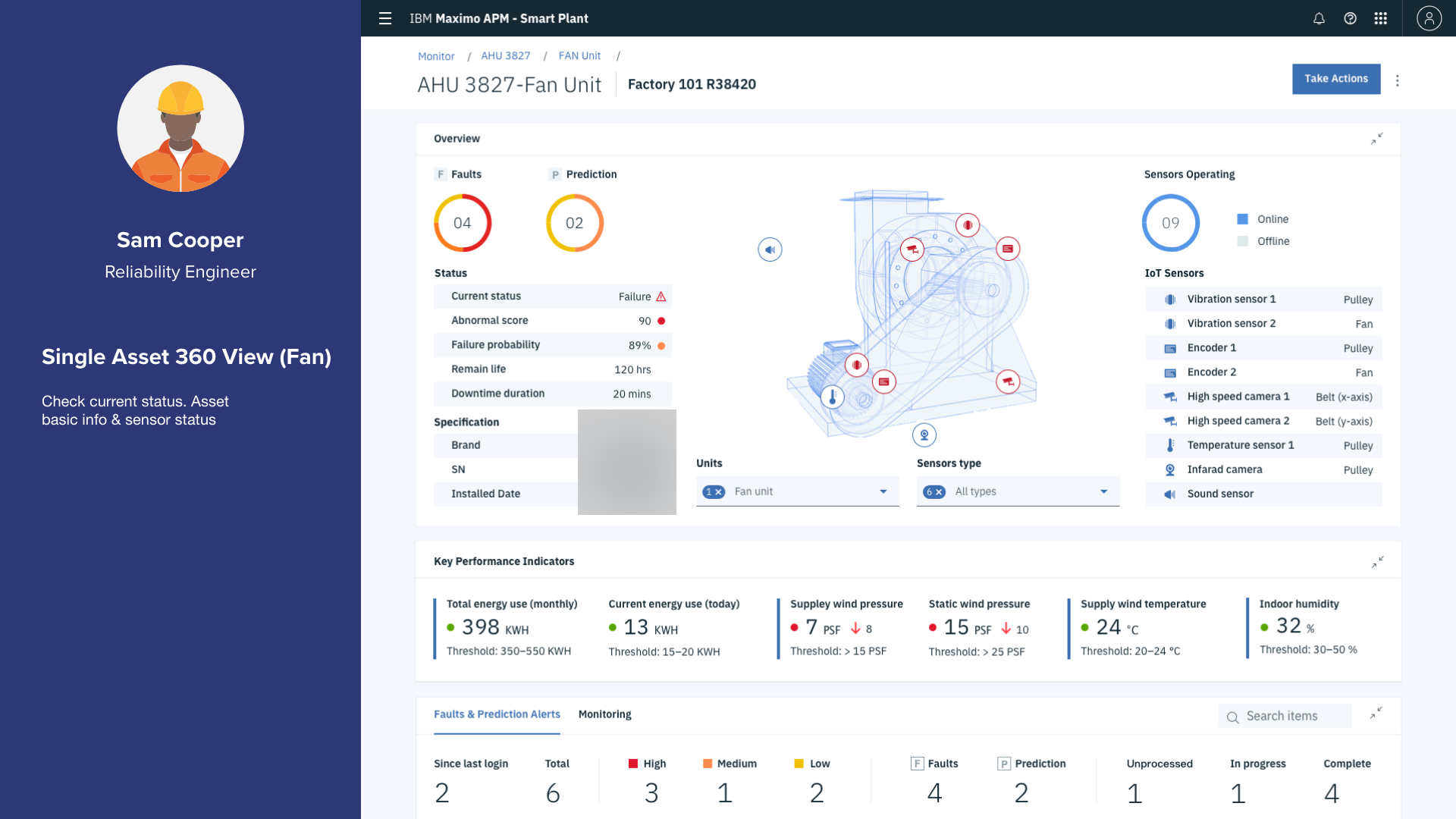Click the Complete count
The image size is (1456, 819).
(1332, 793)
